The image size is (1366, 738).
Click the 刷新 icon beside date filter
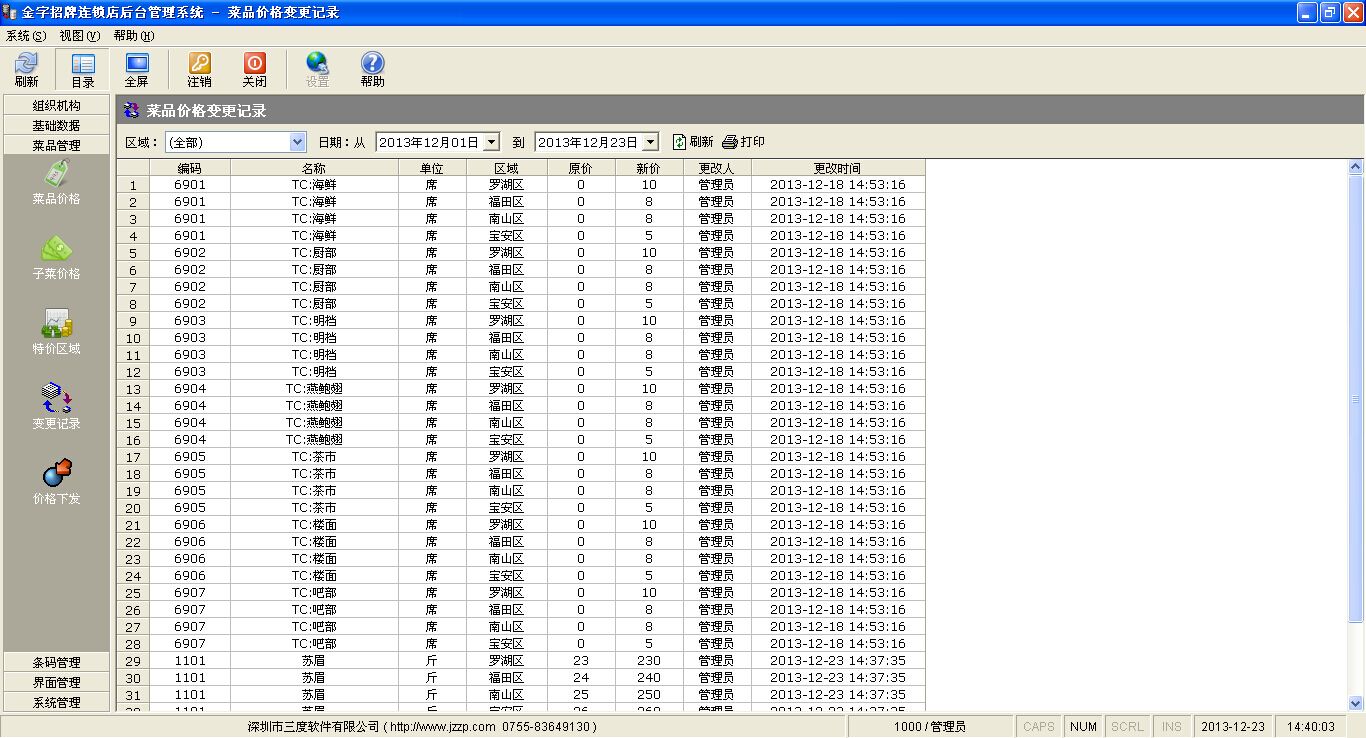tap(692, 142)
